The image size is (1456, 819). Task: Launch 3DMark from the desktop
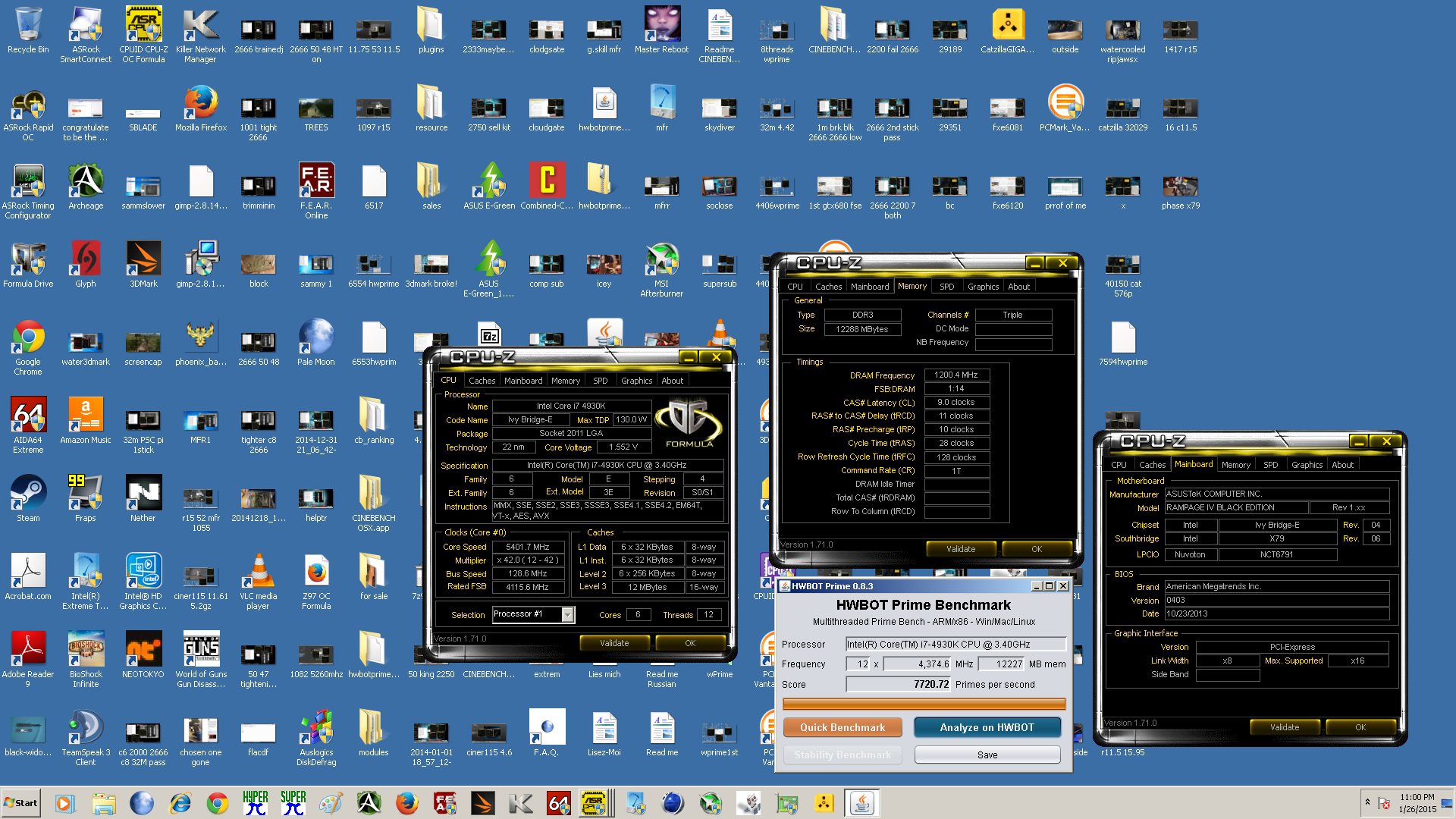tap(143, 264)
